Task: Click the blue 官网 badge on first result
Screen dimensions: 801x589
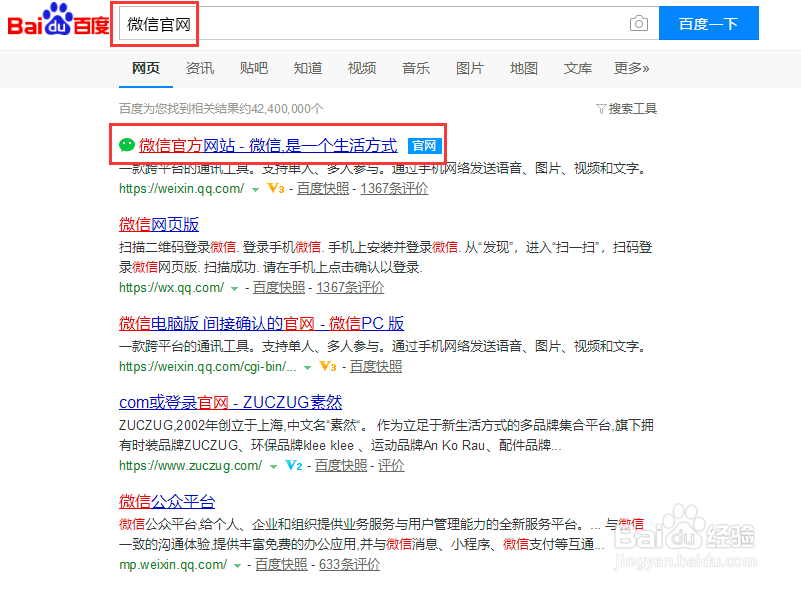Action: click(x=425, y=146)
